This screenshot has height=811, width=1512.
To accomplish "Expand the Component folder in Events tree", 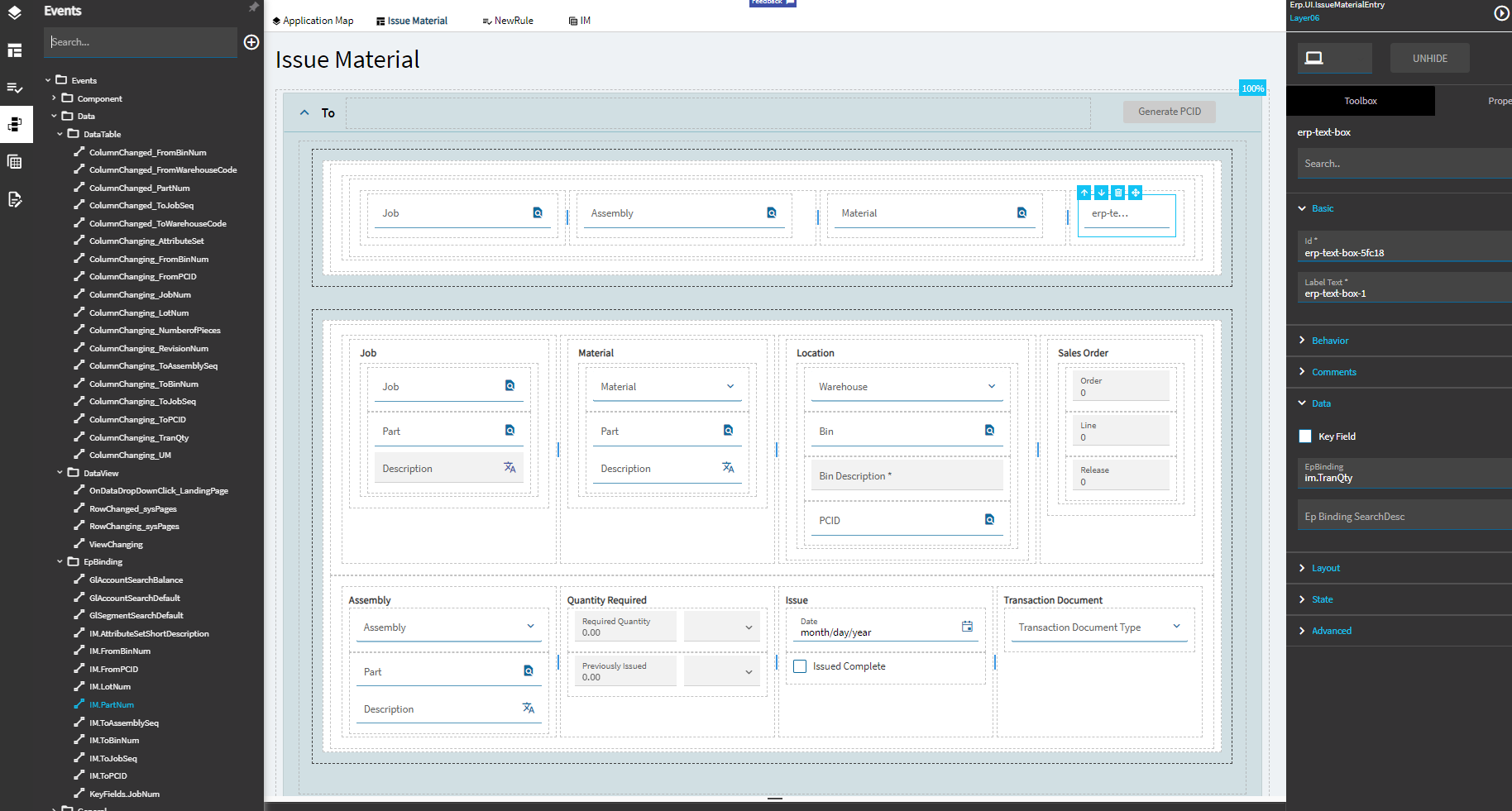I will 55,98.
